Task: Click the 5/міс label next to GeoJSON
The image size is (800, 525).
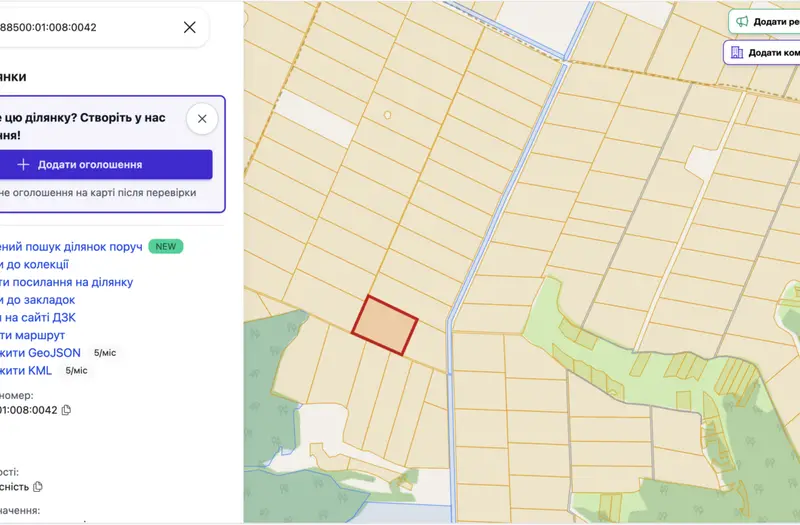Action: tap(105, 353)
